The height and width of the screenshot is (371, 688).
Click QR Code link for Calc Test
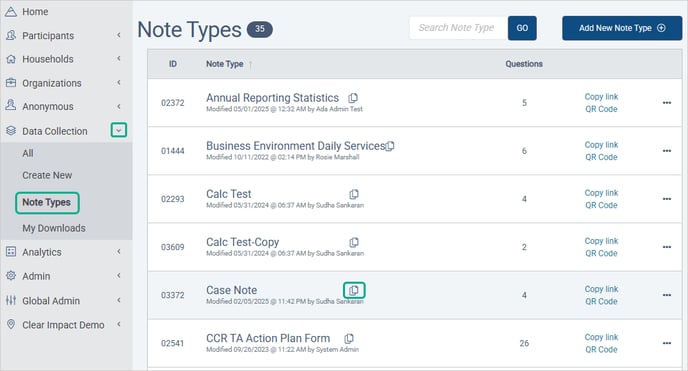pos(601,205)
